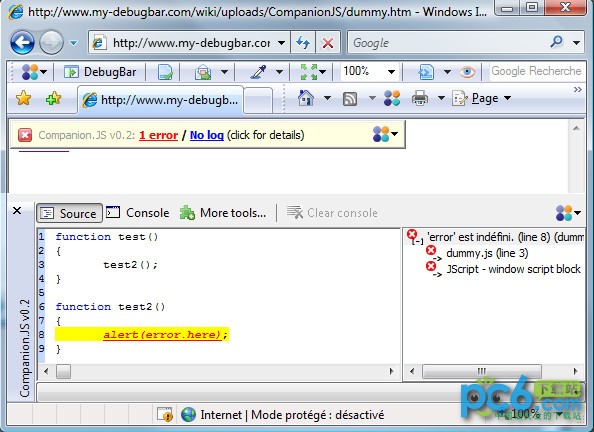Toggle the eye preview icon

point(467,72)
